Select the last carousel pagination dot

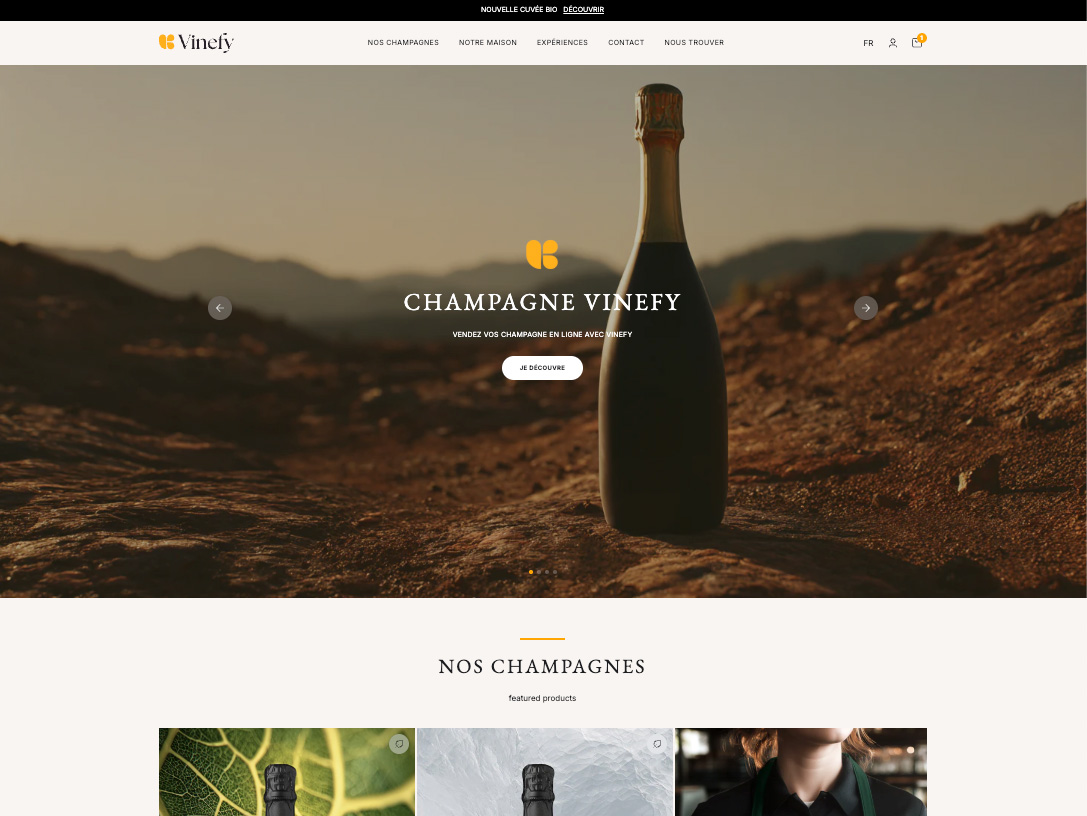click(x=555, y=572)
